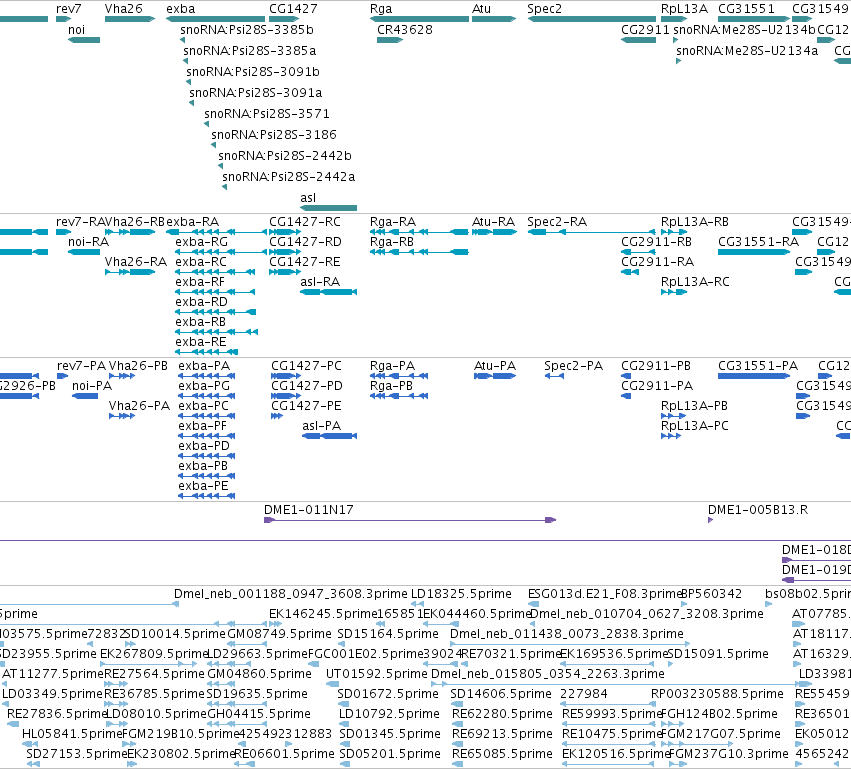851x769 pixels.
Task: Select the asl-RA transcript label
Action: [320, 282]
